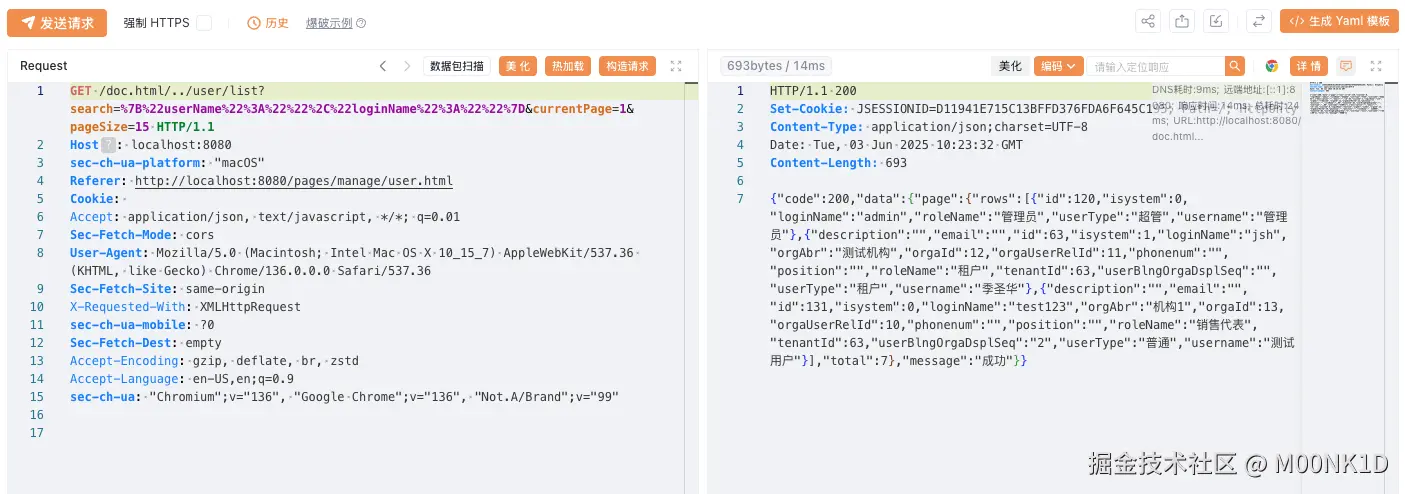Click the orange search magnifier button
The image size is (1405, 494).
tap(1235, 66)
